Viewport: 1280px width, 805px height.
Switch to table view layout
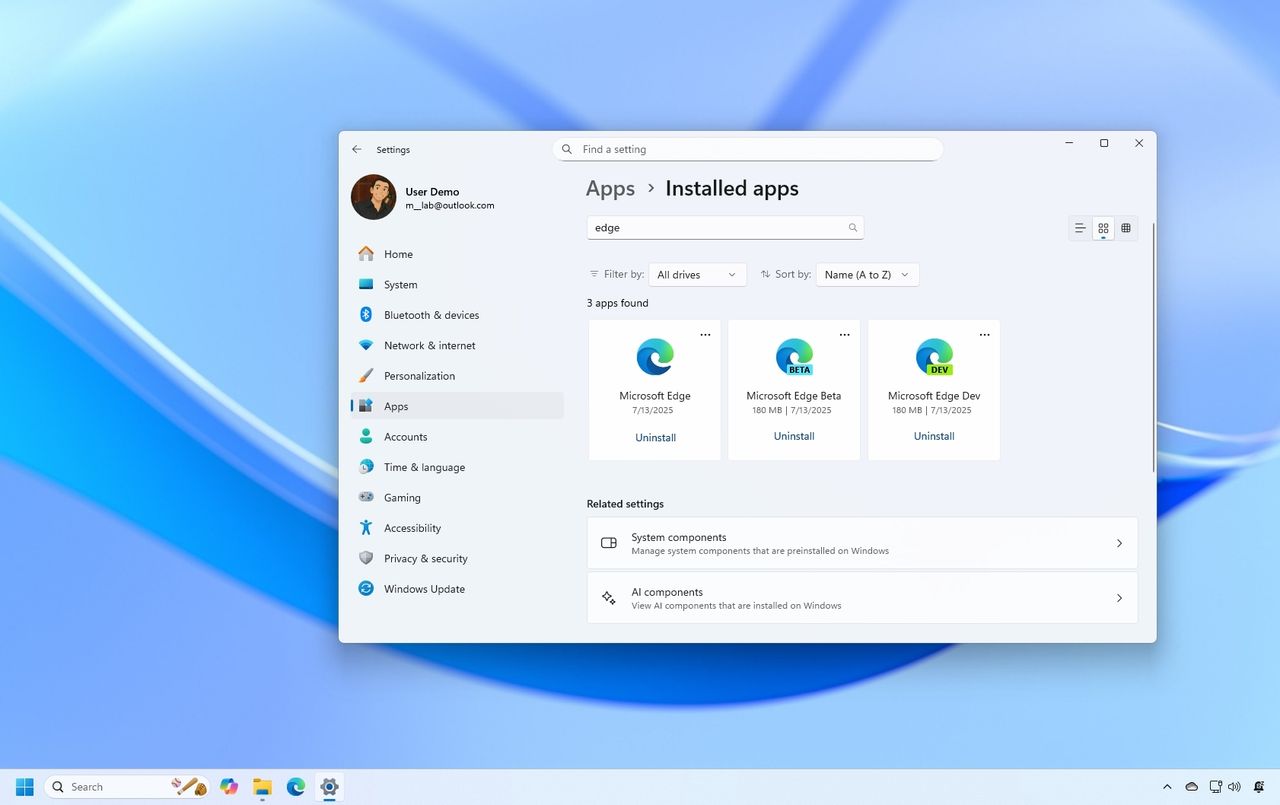[x=1126, y=228]
